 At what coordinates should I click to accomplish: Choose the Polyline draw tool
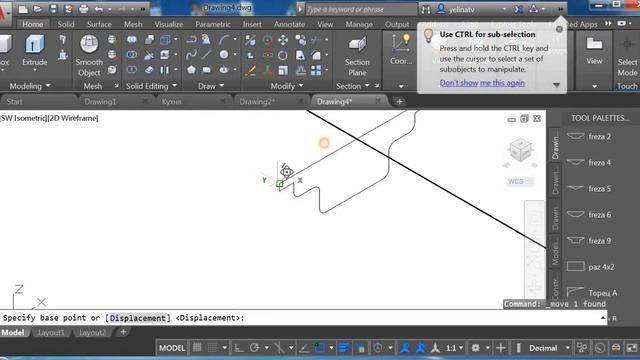[191, 40]
